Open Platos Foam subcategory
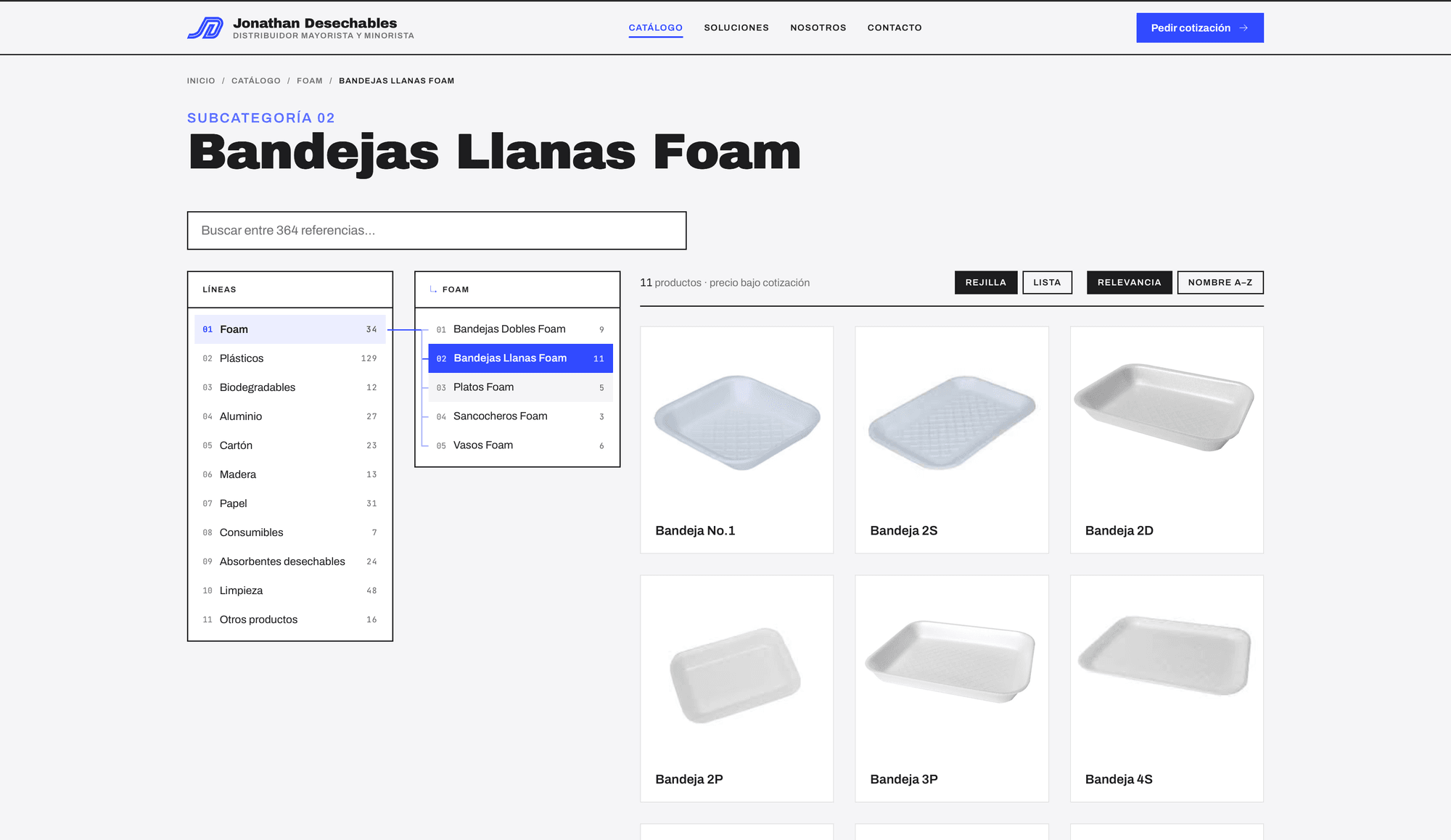The image size is (1451, 840). pos(520,387)
